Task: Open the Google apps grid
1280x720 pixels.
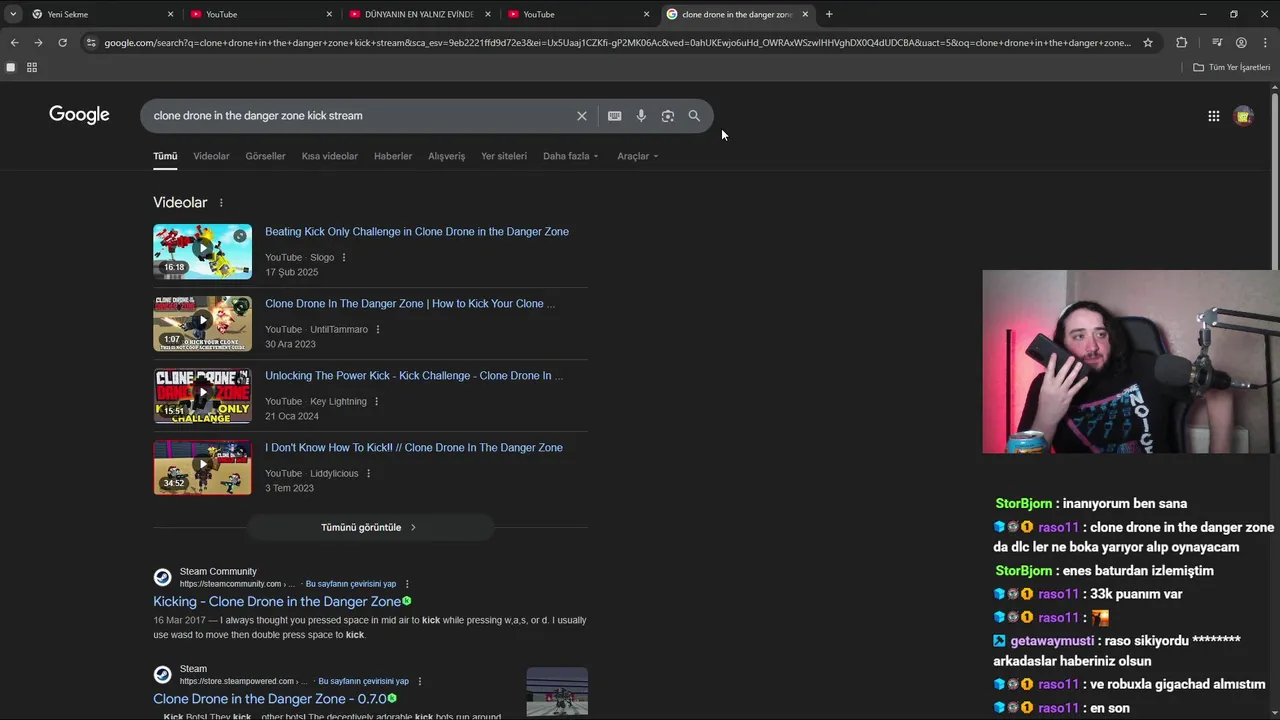Action: click(1213, 116)
